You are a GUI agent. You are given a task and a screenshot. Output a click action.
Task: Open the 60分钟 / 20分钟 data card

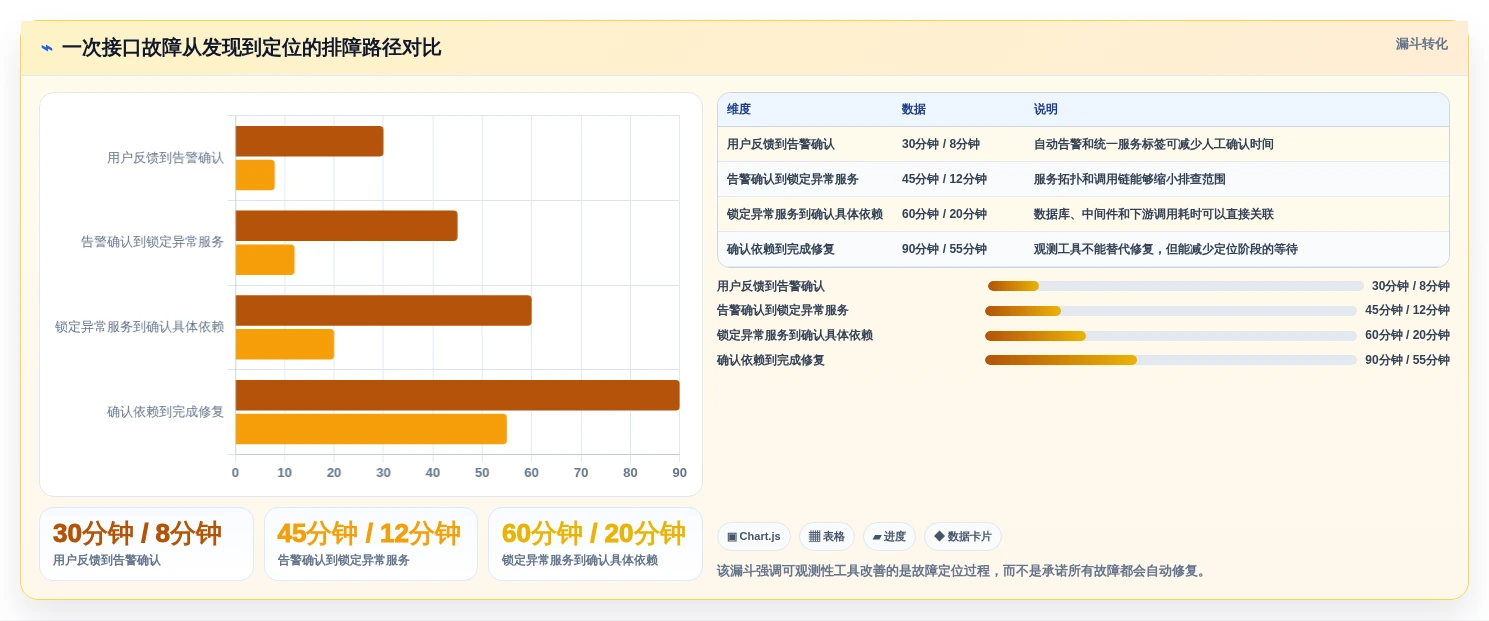tap(595, 544)
